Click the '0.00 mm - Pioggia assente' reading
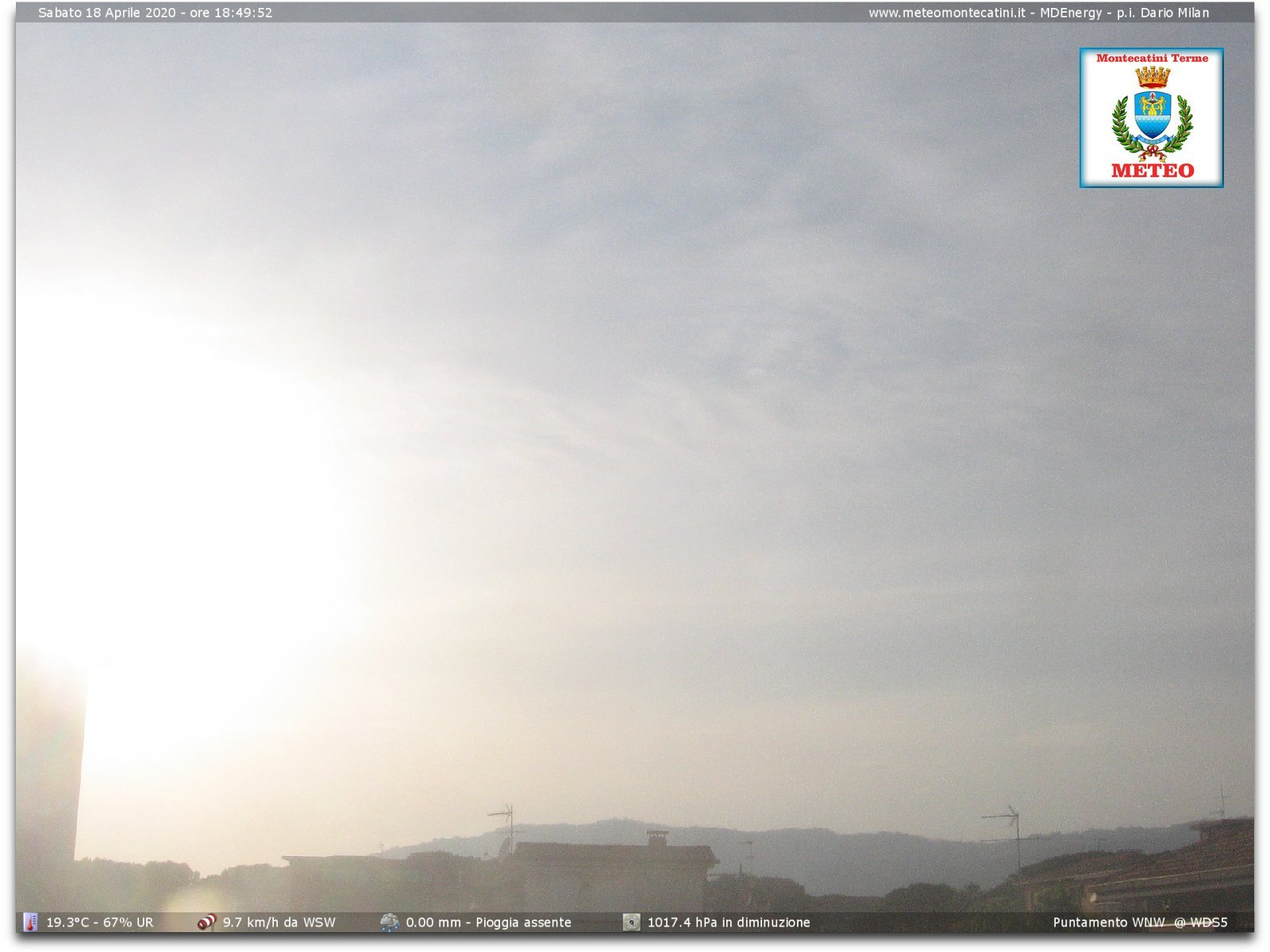Viewport: 1270px width, 952px height. click(x=489, y=923)
